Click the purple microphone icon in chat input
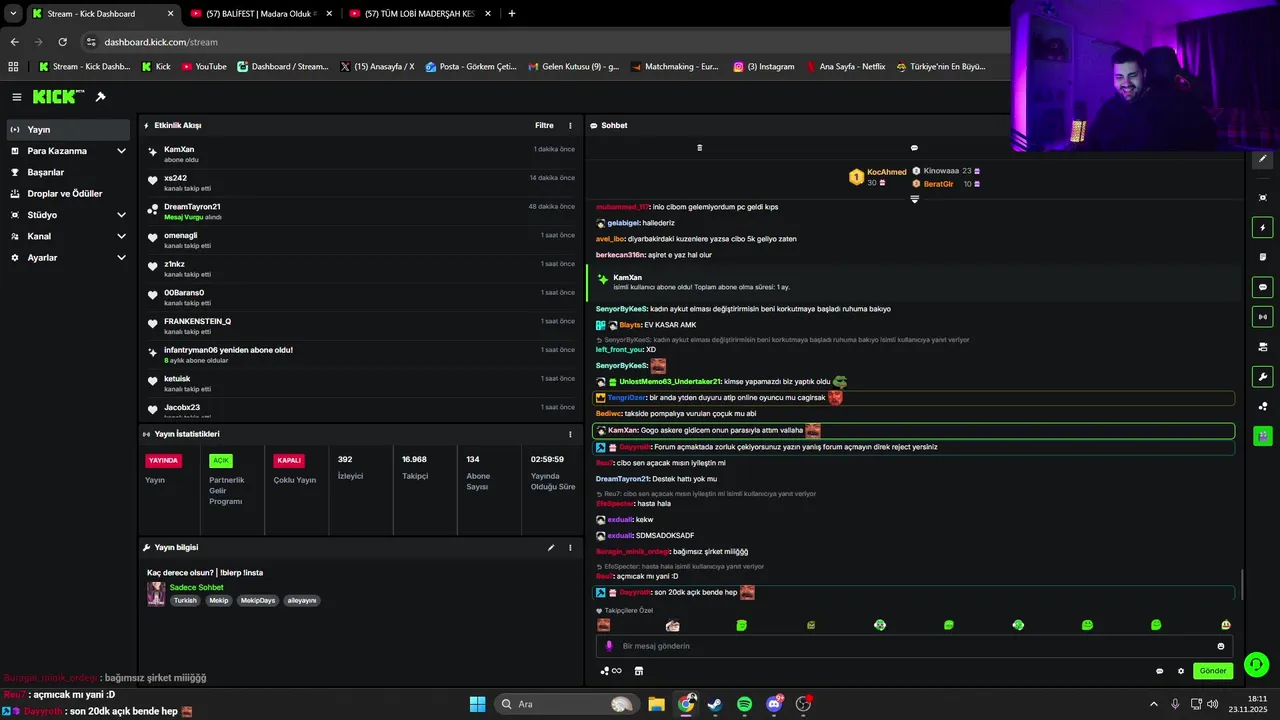1280x720 pixels. click(609, 646)
